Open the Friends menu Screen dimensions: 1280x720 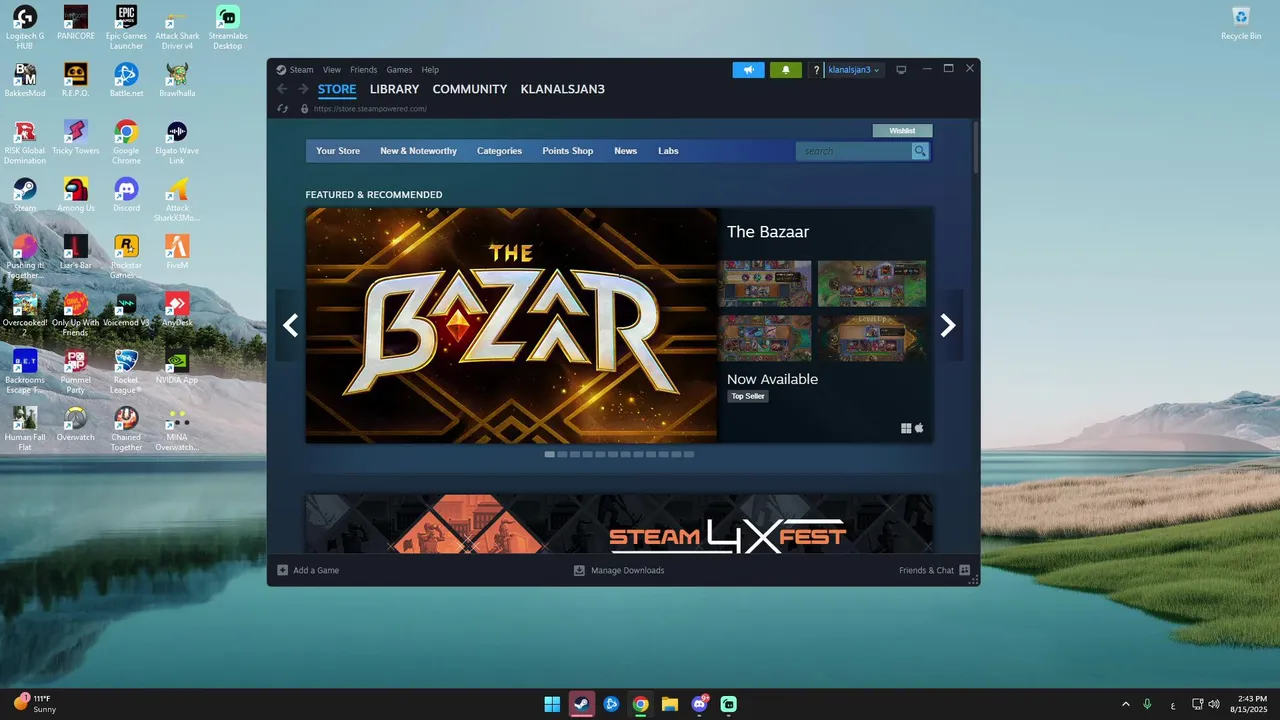(x=364, y=70)
